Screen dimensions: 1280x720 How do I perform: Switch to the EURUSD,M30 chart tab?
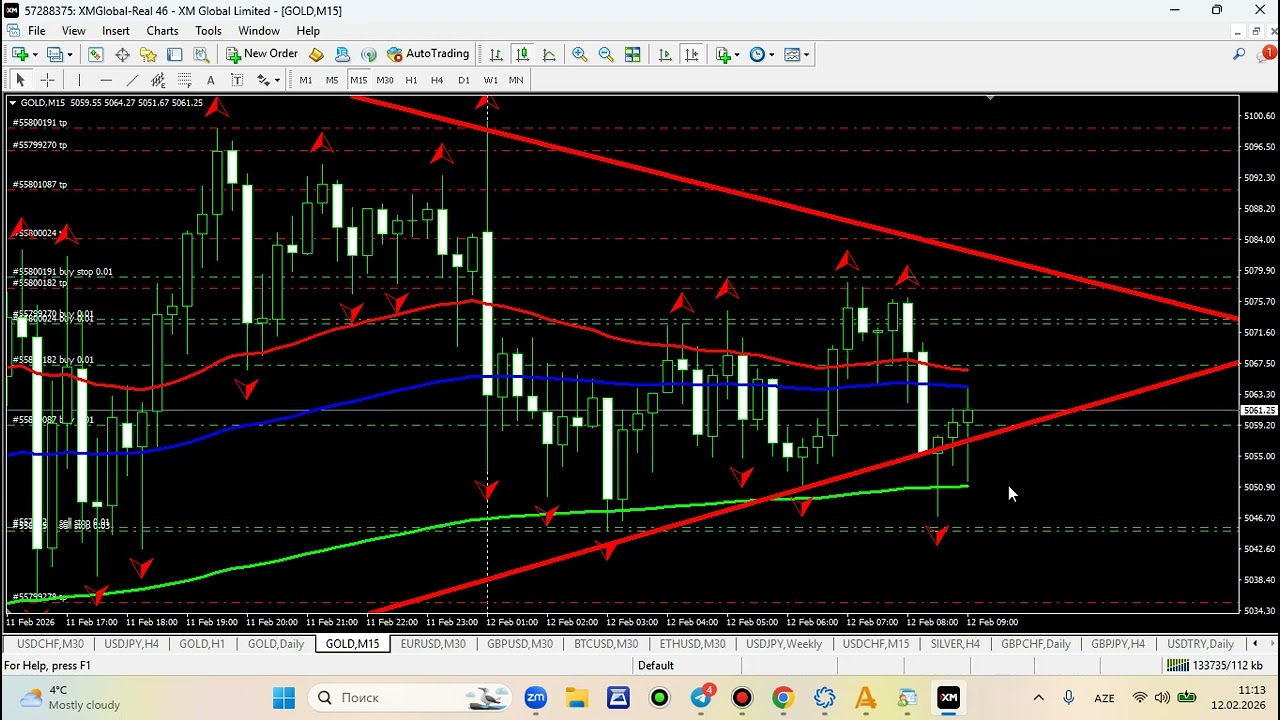(x=433, y=644)
